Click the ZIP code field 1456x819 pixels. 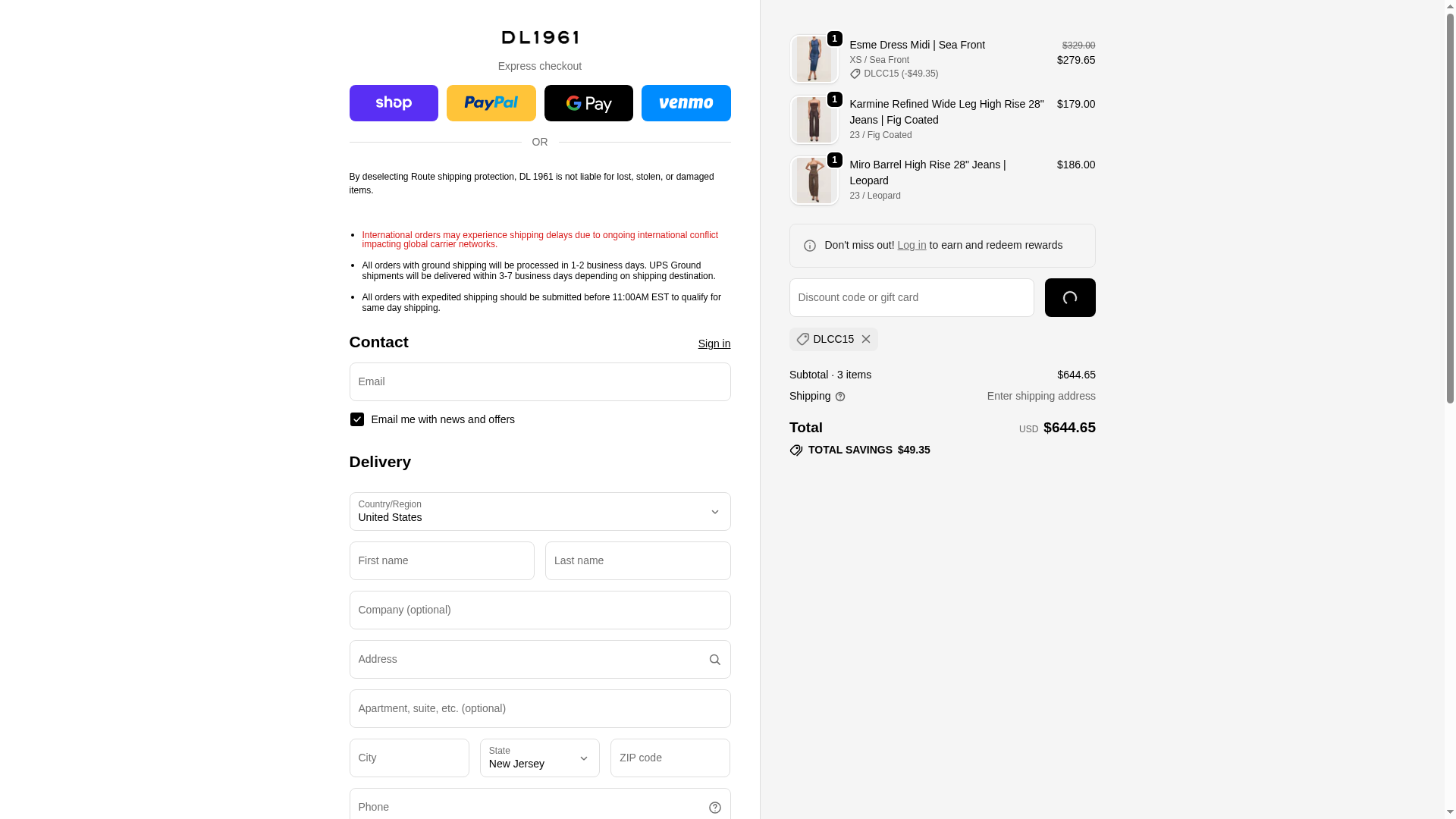tap(670, 758)
